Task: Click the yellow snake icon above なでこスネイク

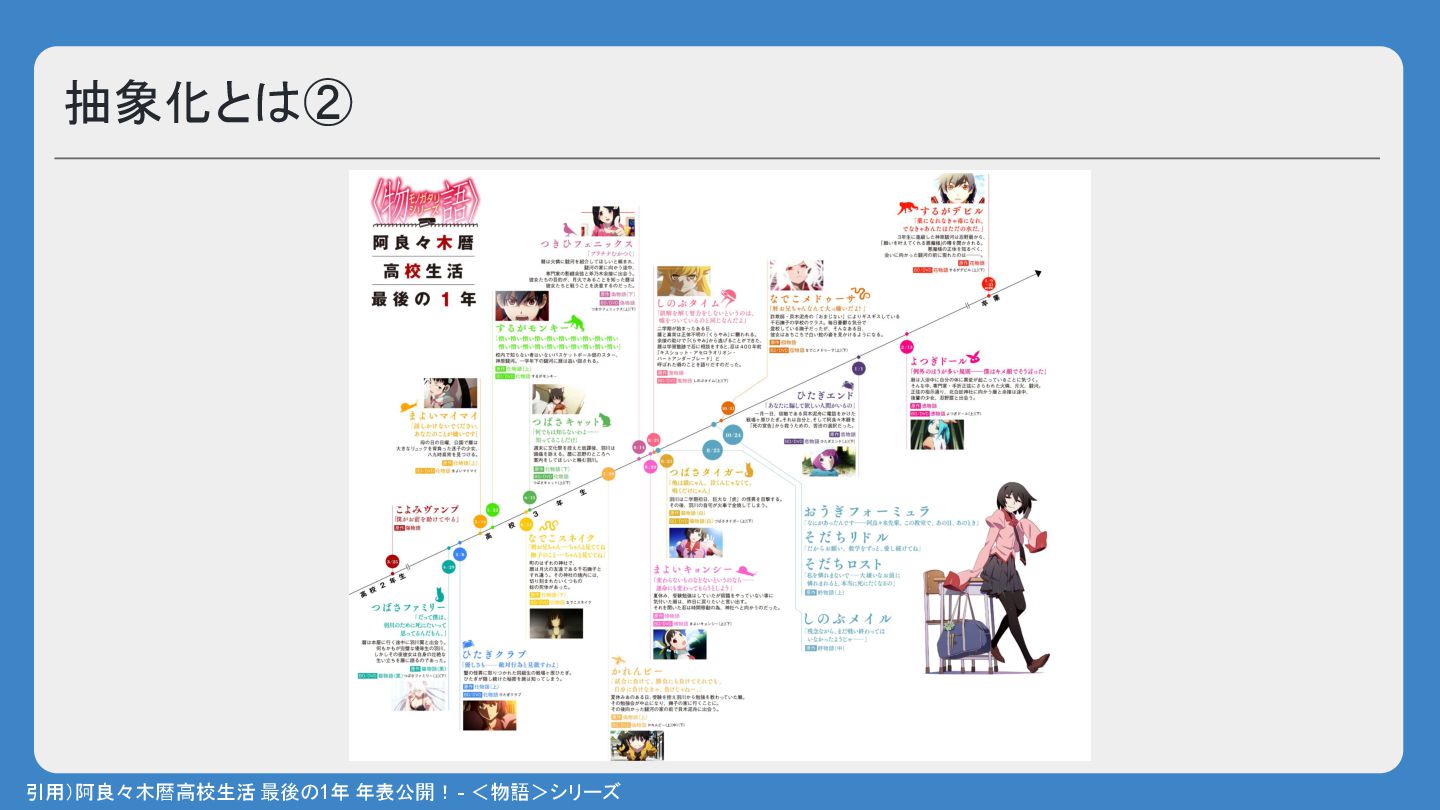Action: tap(548, 523)
